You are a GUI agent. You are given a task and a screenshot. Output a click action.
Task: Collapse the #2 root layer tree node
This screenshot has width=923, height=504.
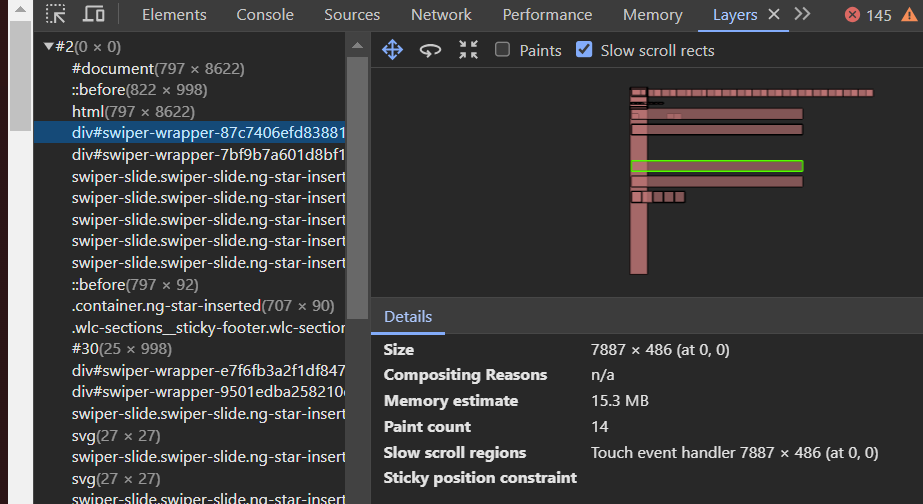(x=48, y=47)
